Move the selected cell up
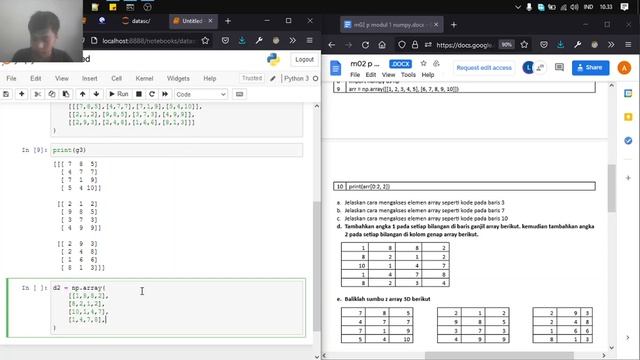Screen dimensions: 640x360 point(82,94)
